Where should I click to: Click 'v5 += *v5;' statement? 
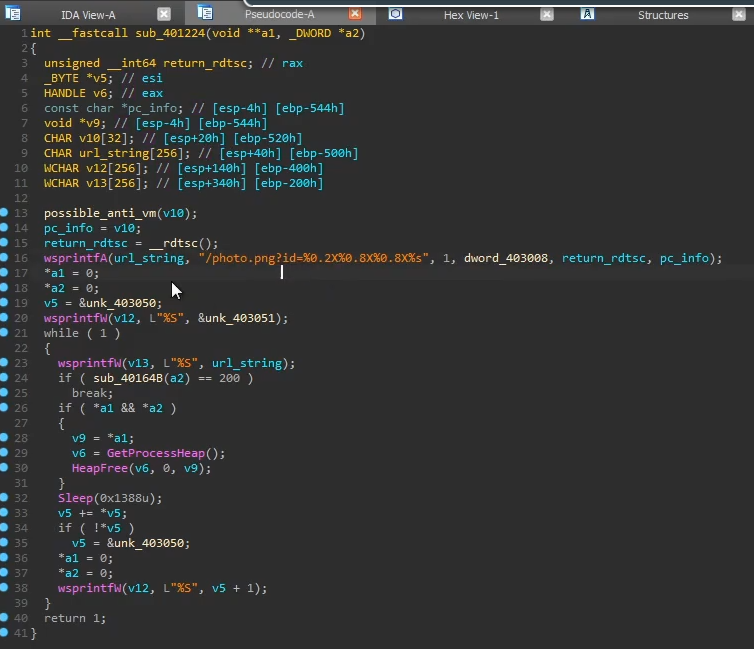[92, 513]
